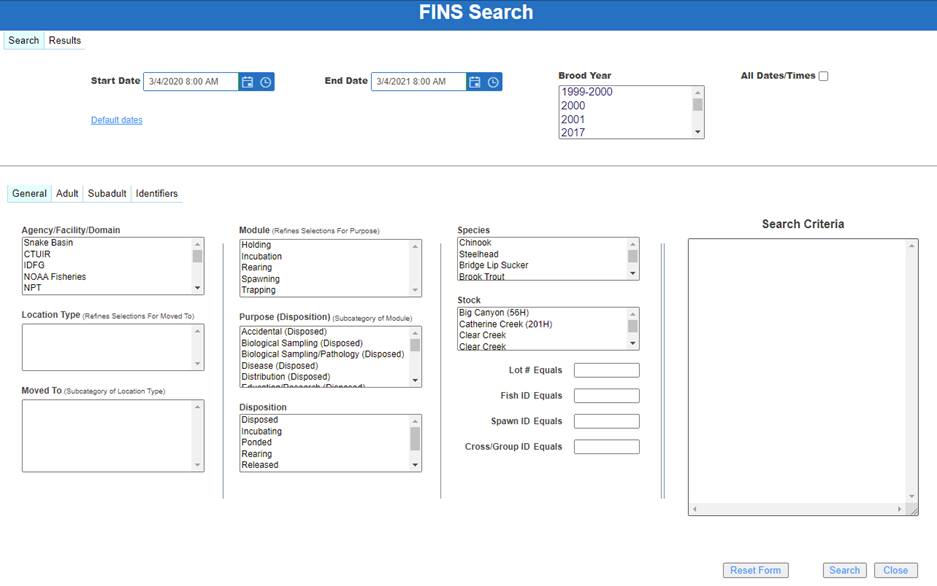The height and width of the screenshot is (586, 937).
Task: Open the End Date calendar picker
Action: (x=475, y=82)
